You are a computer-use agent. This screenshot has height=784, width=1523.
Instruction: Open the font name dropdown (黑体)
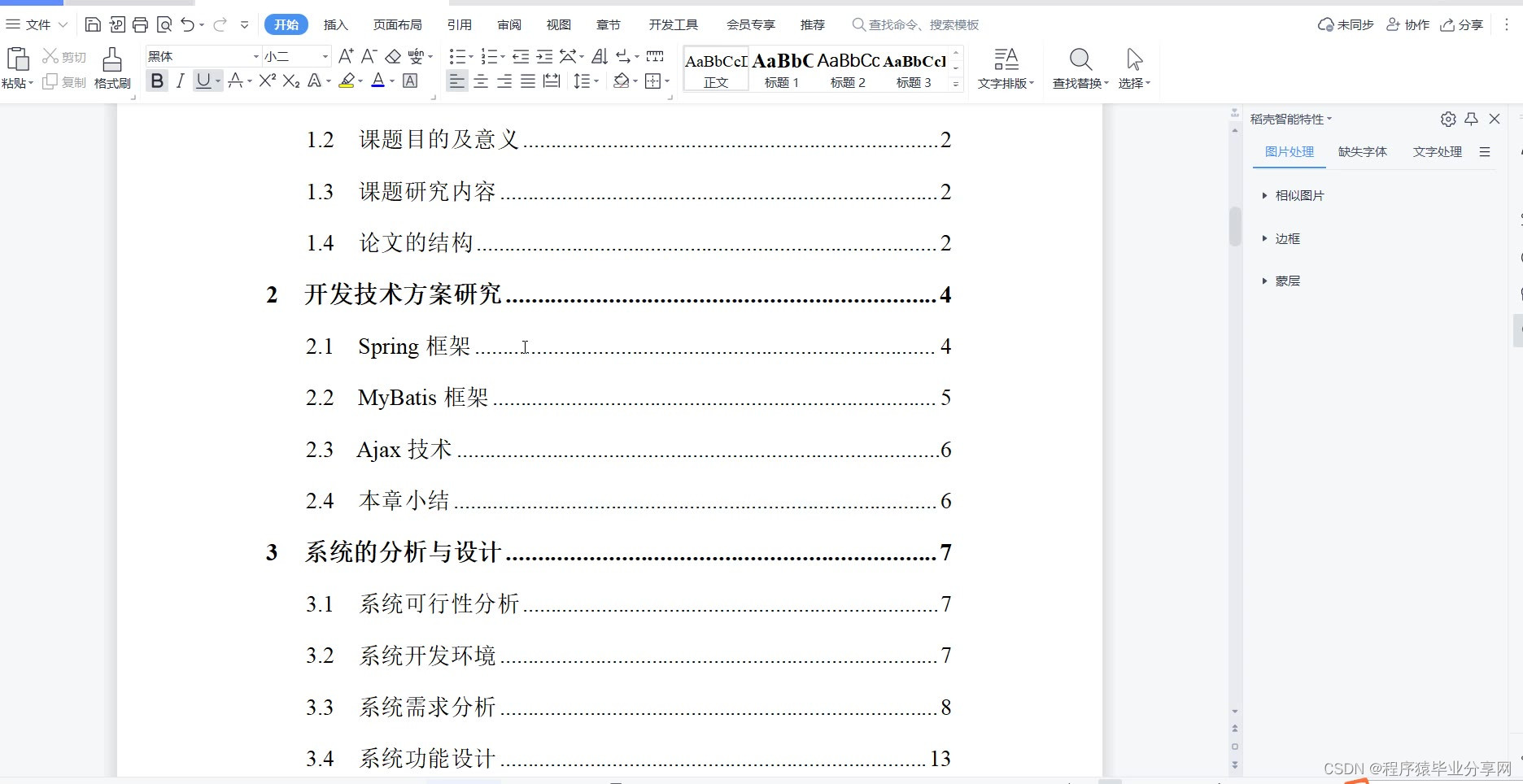[255, 56]
